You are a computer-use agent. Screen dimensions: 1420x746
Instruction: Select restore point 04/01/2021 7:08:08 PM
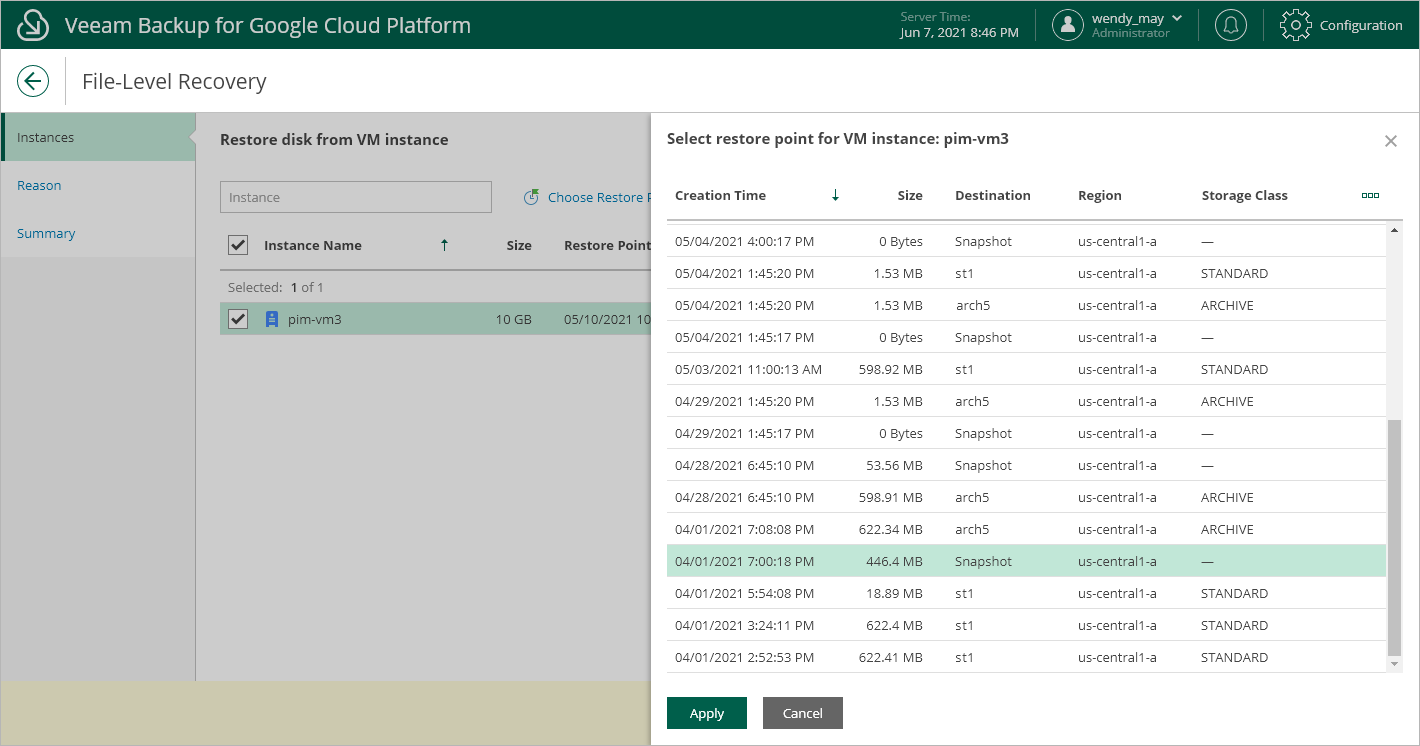[1027, 529]
